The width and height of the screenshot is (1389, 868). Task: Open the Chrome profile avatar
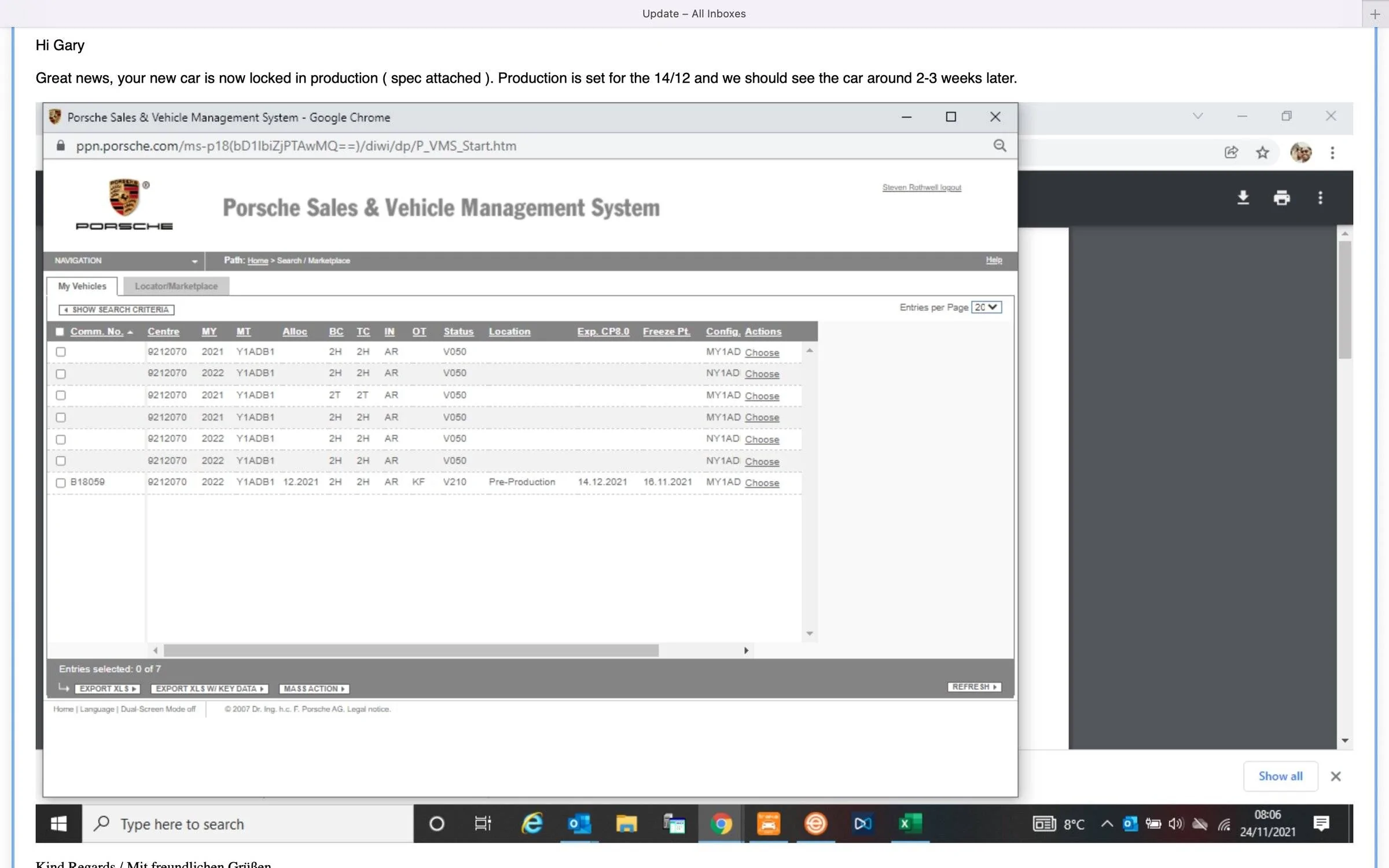[1300, 153]
